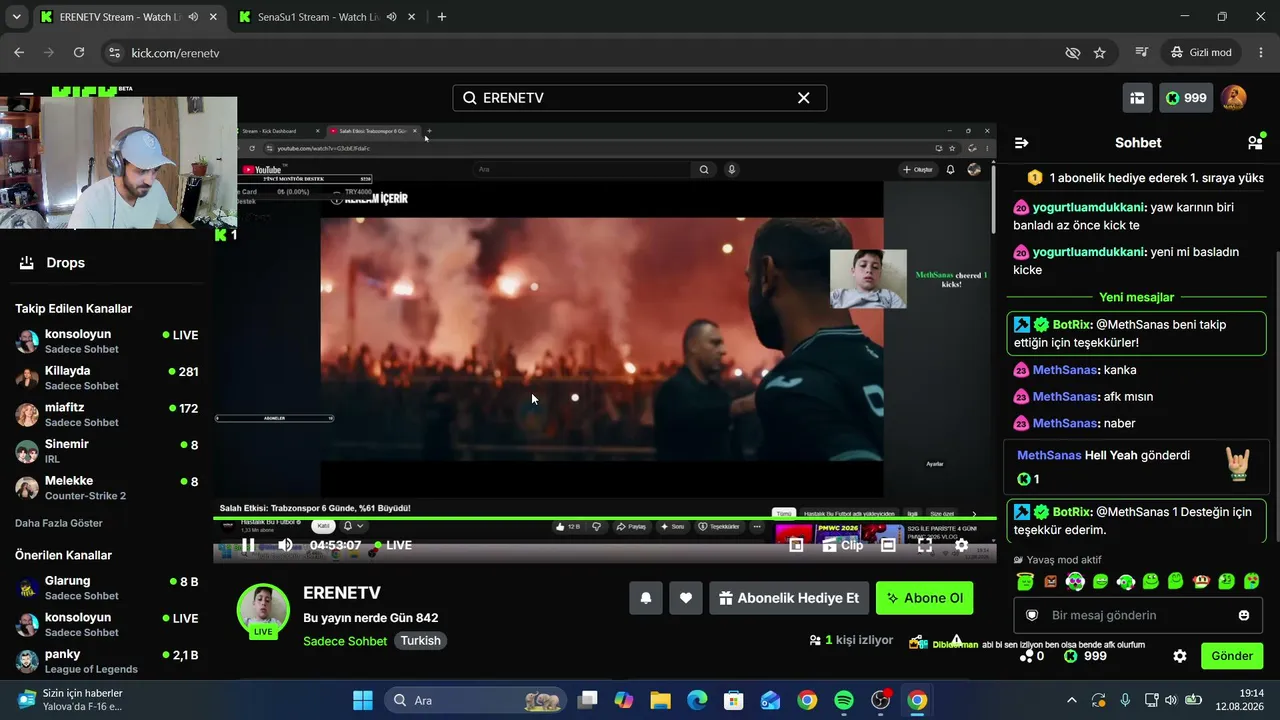The image size is (1280, 720).
Task: Show hidden system tray icons
Action: click(x=1072, y=700)
